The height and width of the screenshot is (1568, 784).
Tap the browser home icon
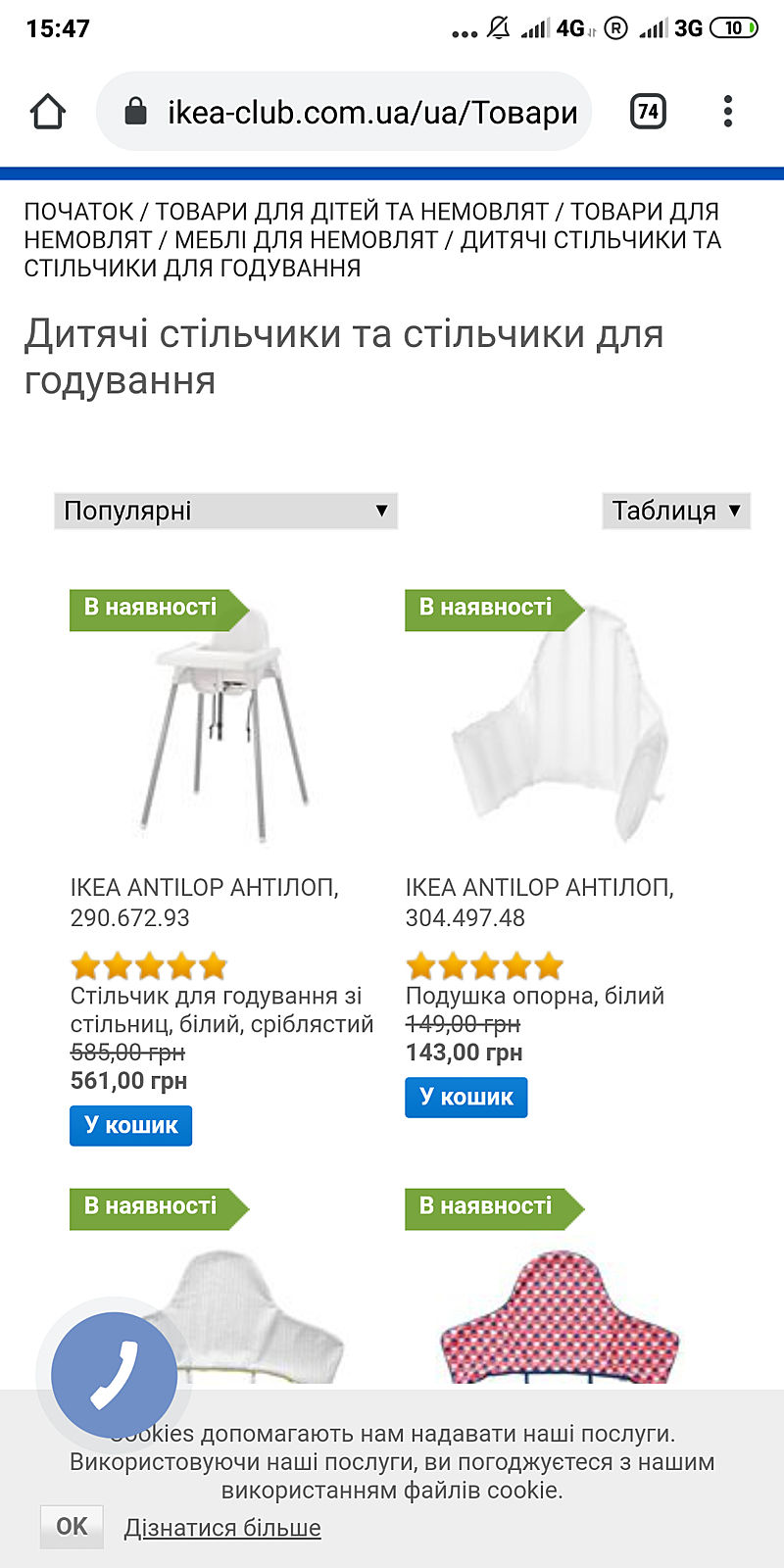(47, 112)
